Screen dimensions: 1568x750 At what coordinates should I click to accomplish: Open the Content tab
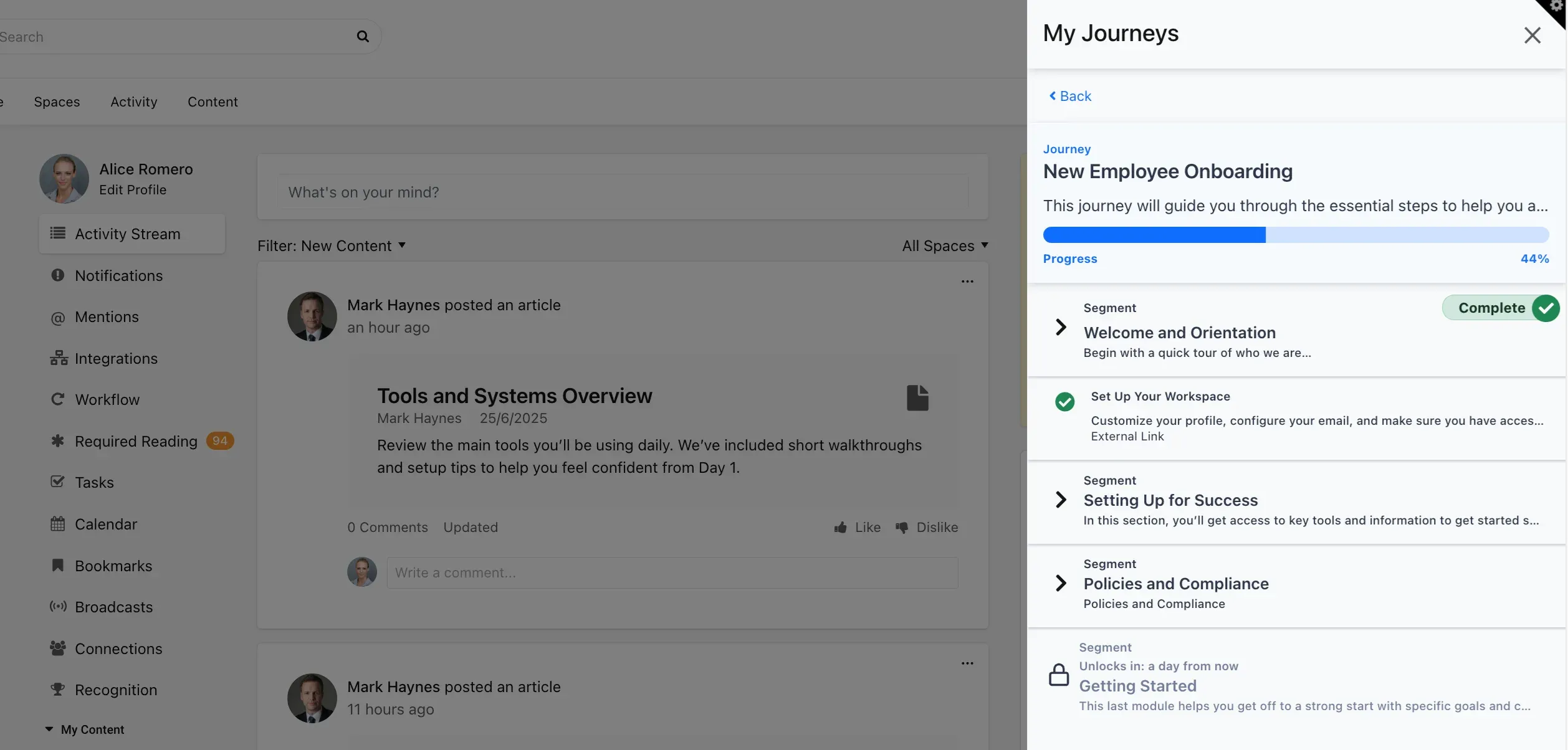click(x=213, y=102)
